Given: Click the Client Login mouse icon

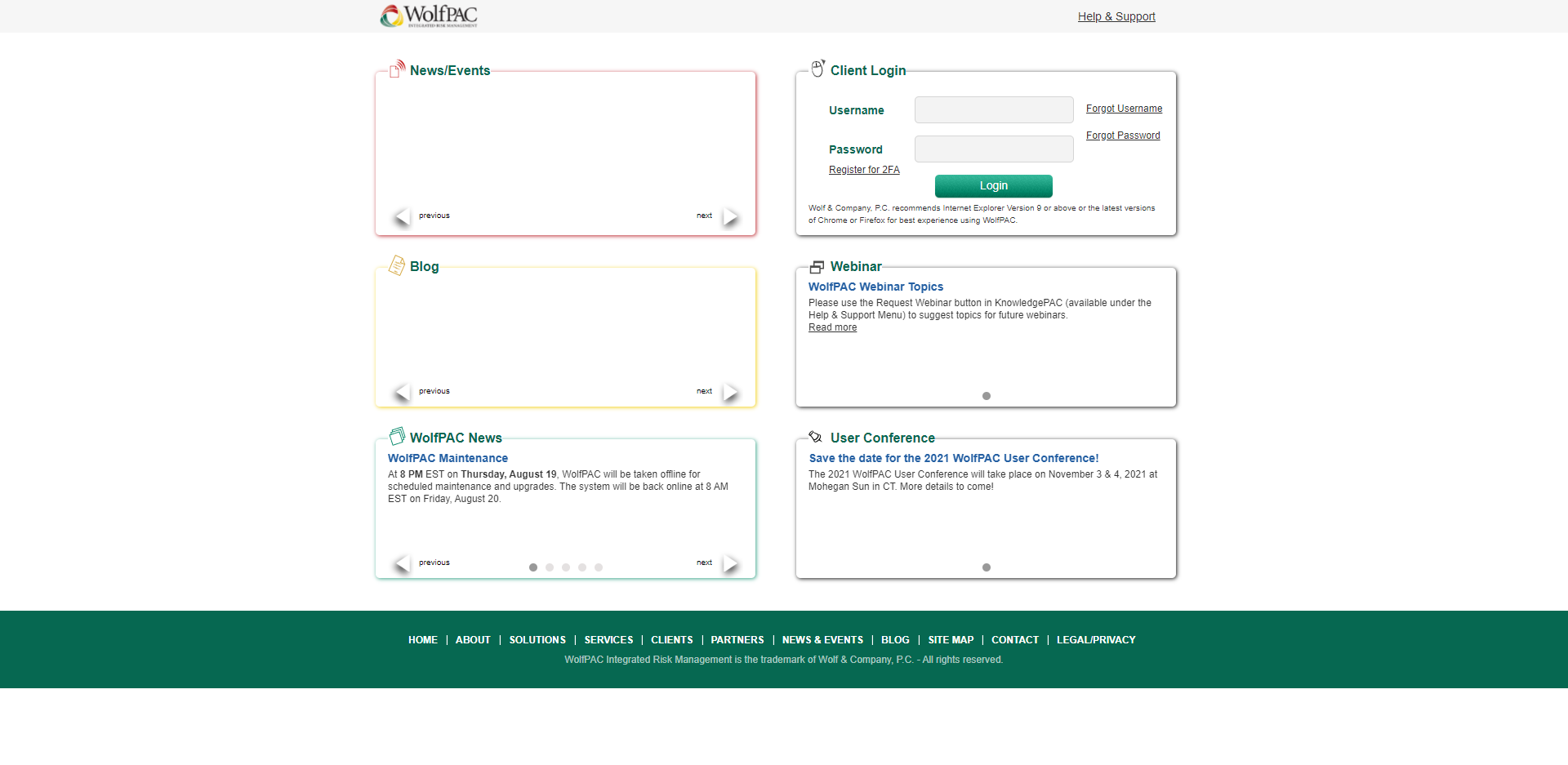Looking at the screenshot, I should (x=817, y=69).
